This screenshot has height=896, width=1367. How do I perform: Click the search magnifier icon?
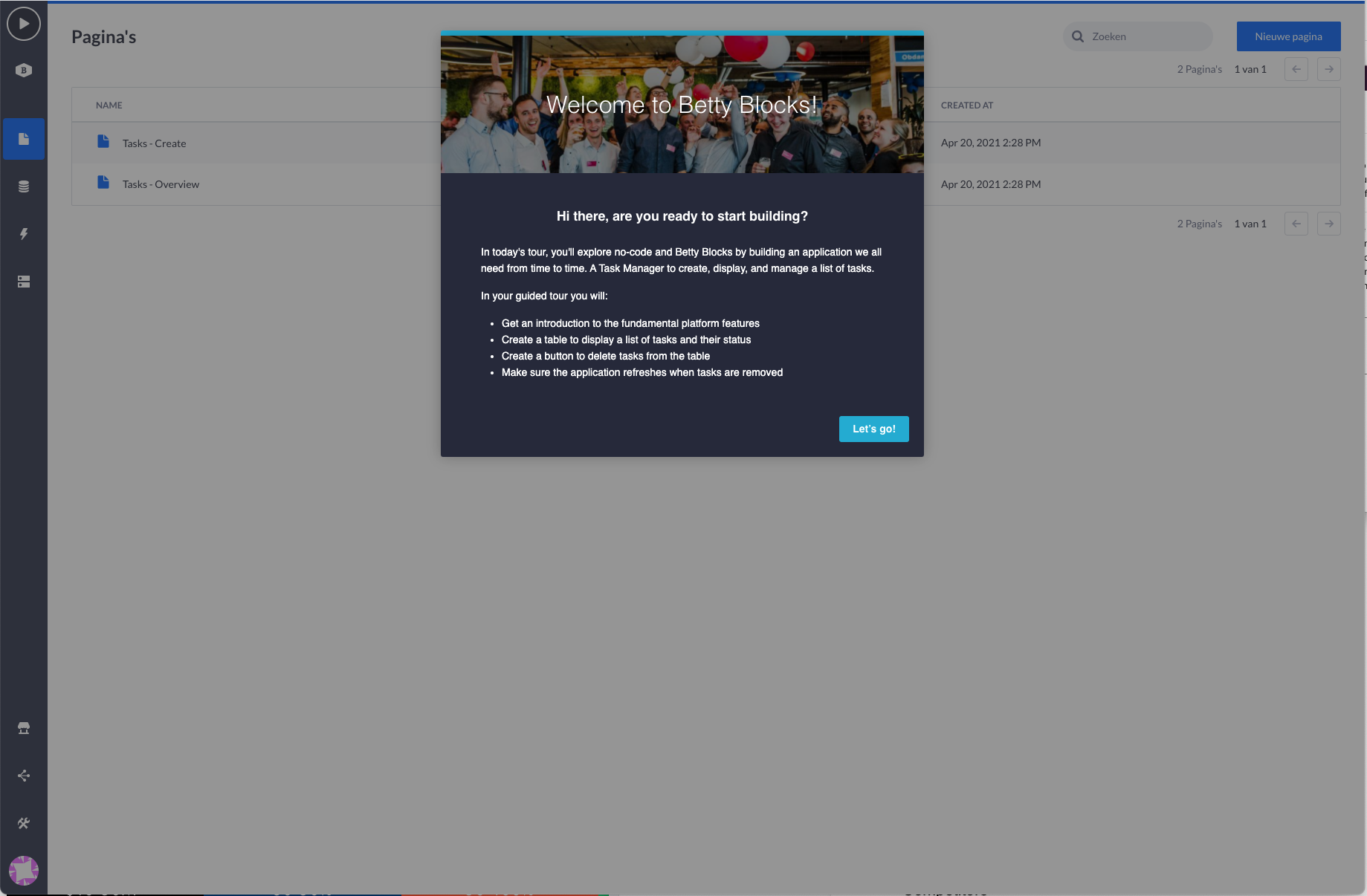click(1078, 36)
